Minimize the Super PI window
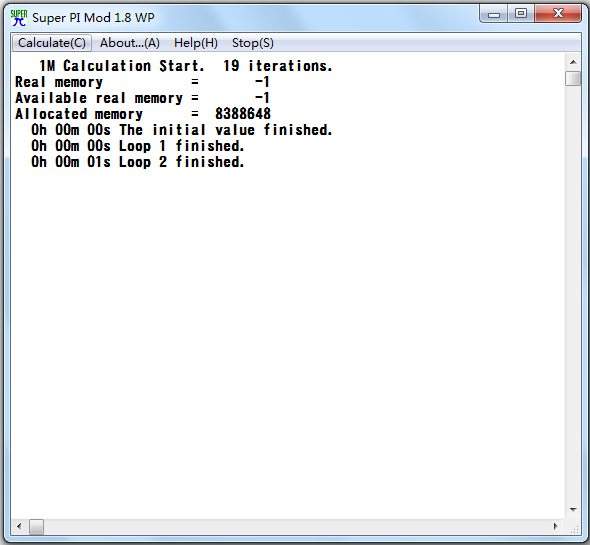This screenshot has width=590, height=545. point(494,14)
